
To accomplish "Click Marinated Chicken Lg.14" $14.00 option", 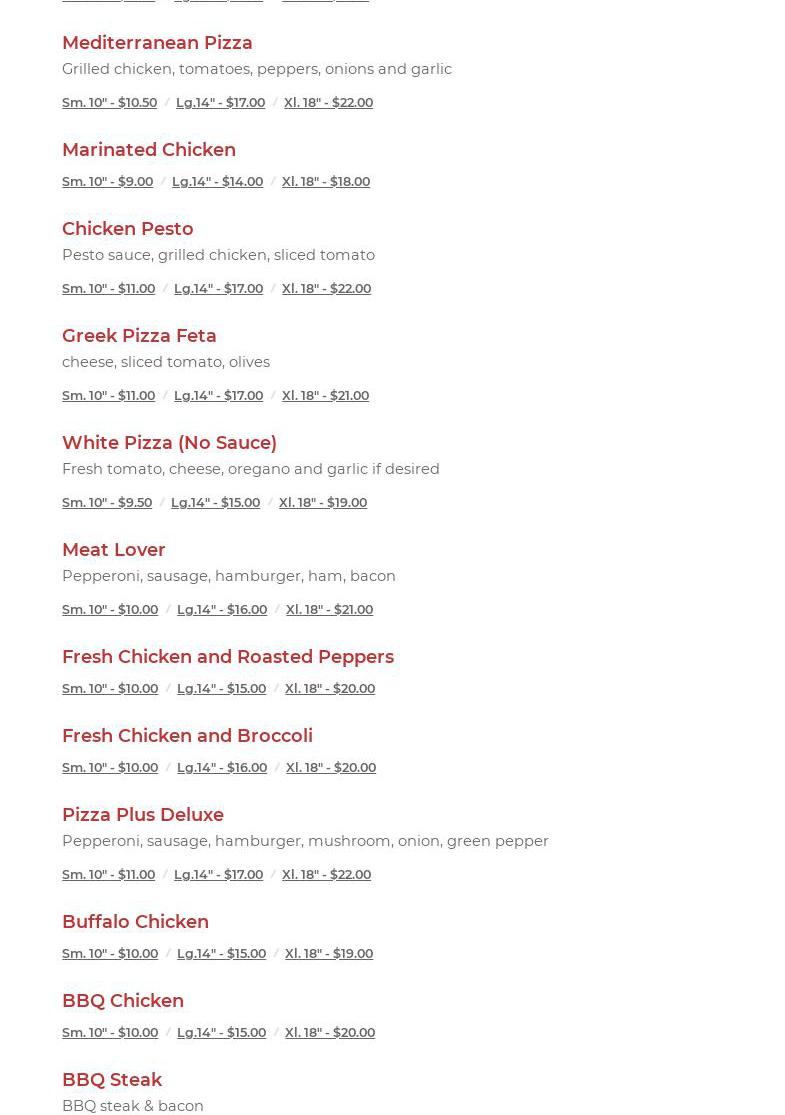I will (217, 181).
